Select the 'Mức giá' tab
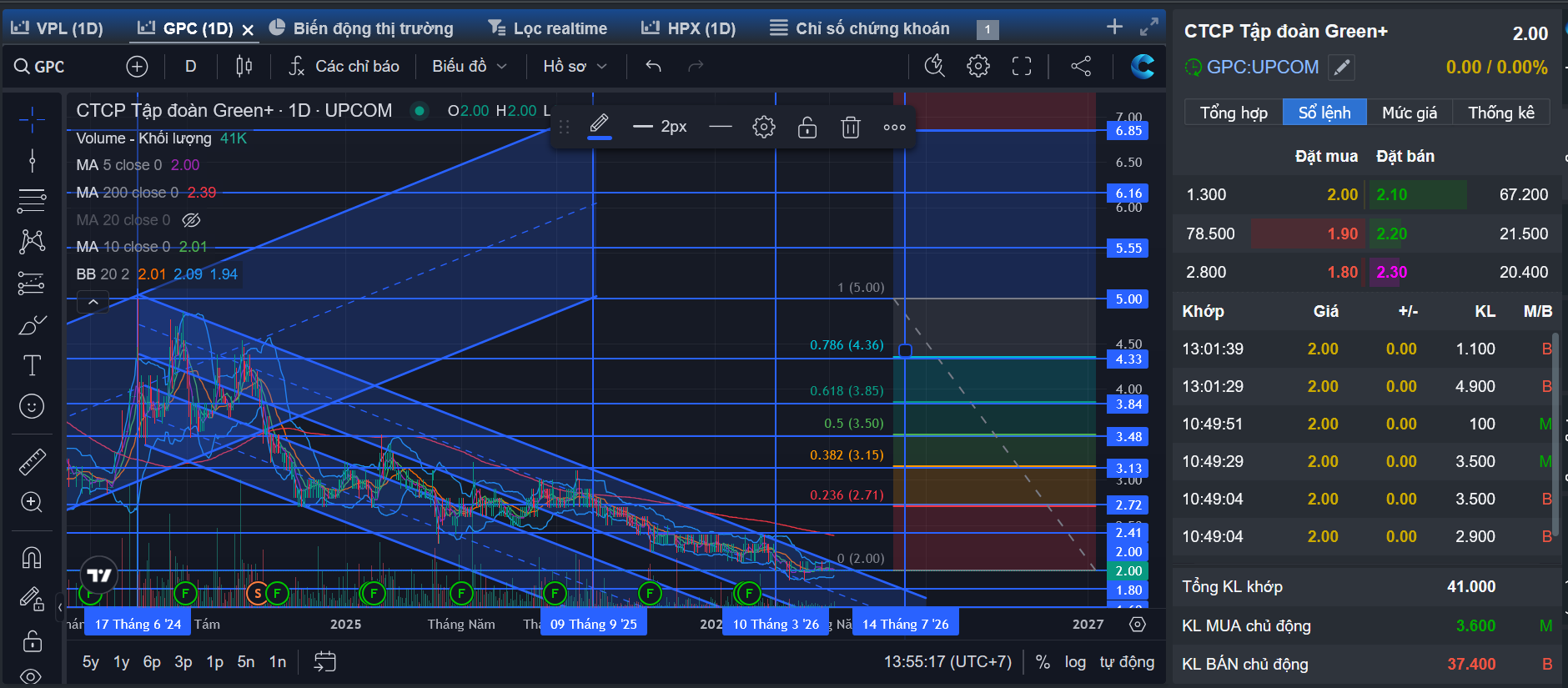This screenshot has height=688, width=1568. click(x=1410, y=113)
